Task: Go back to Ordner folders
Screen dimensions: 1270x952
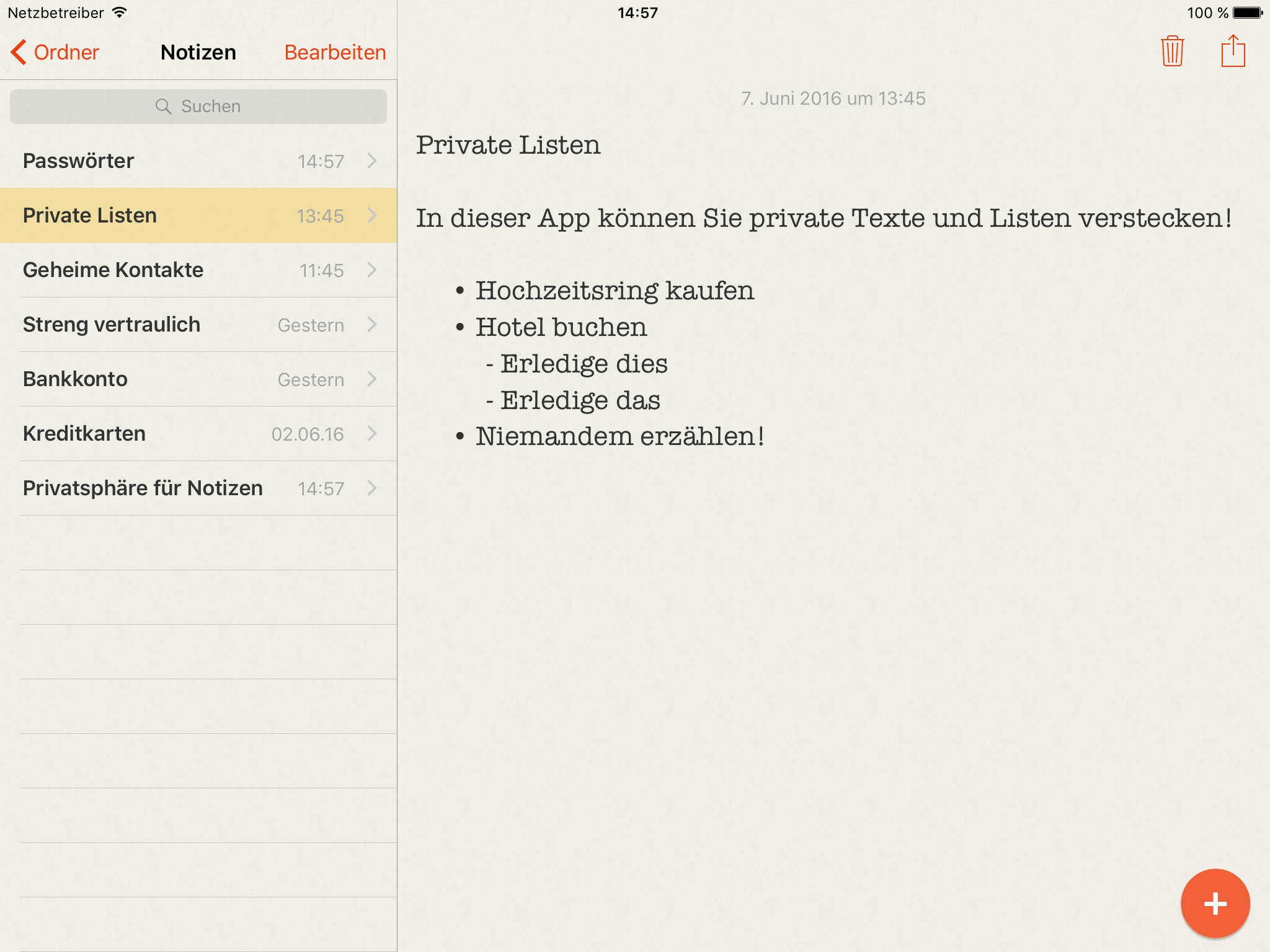Action: coord(66,52)
